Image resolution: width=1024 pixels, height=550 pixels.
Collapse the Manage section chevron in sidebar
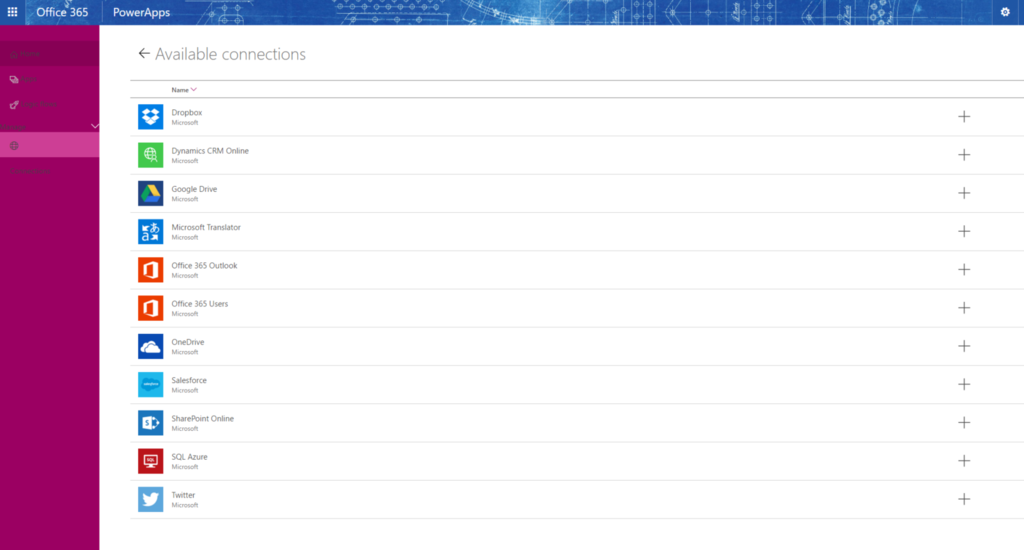(x=95, y=126)
